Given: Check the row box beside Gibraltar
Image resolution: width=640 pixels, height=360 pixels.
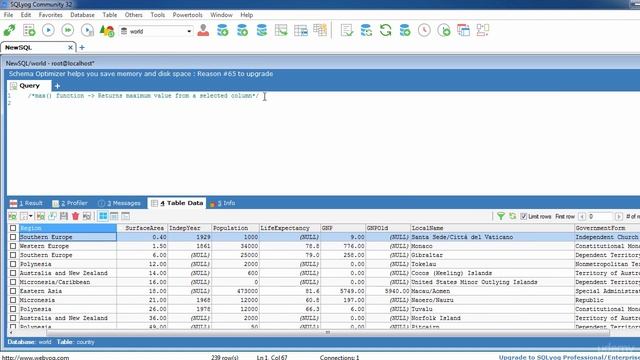Looking at the screenshot, I should [13, 255].
